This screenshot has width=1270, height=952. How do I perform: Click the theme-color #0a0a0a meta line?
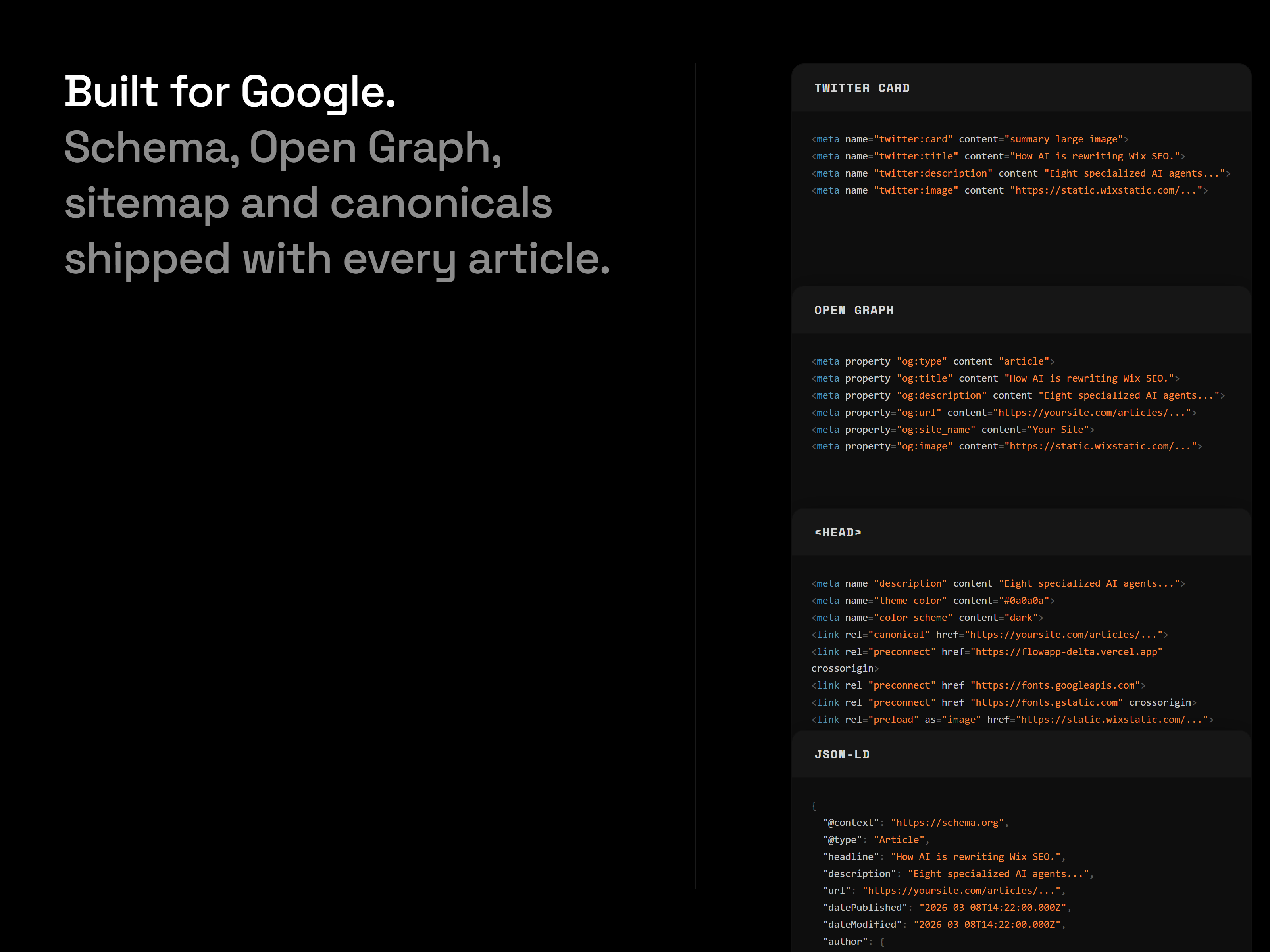pos(933,601)
